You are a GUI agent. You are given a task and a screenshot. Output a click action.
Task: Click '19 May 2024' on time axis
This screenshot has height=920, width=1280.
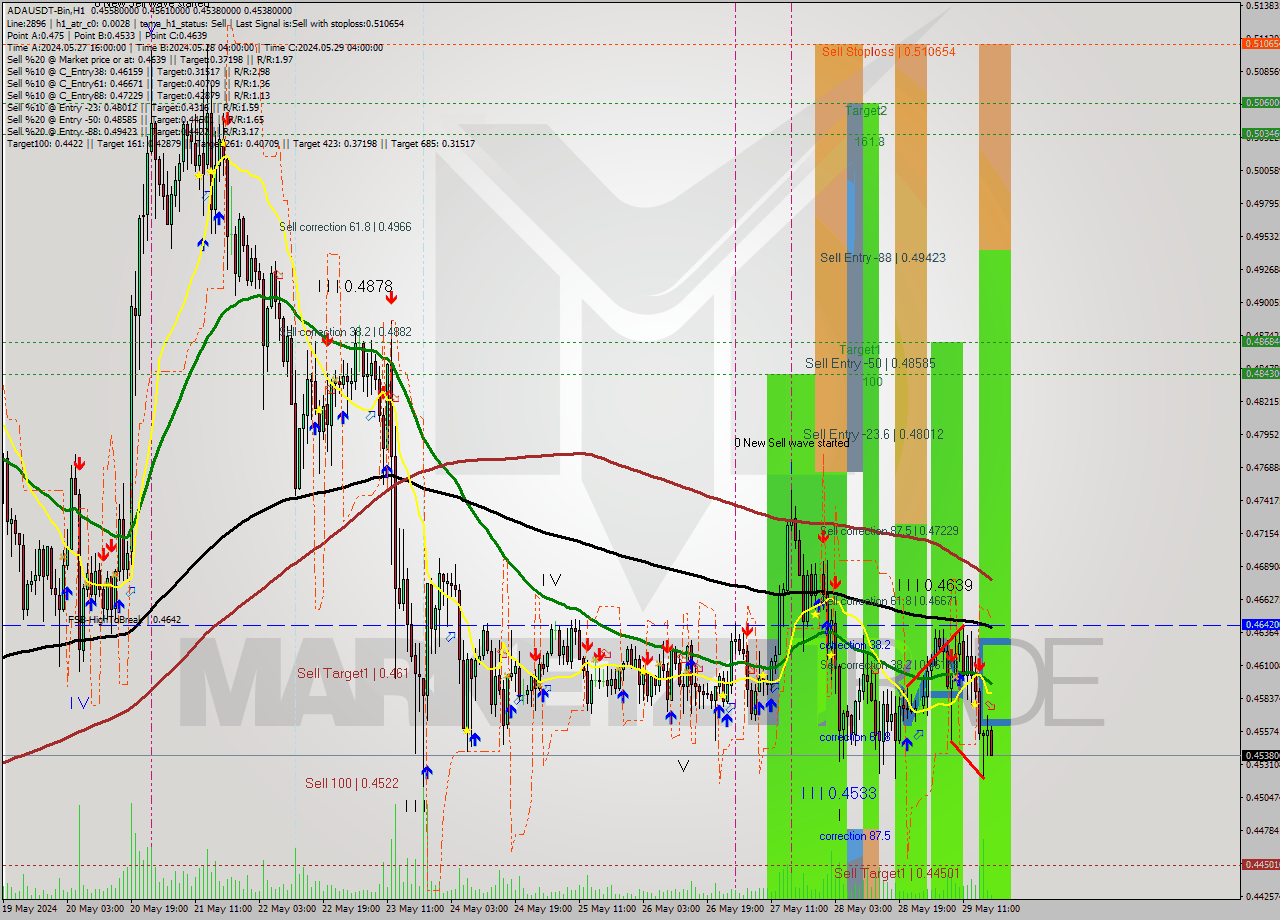(x=30, y=909)
